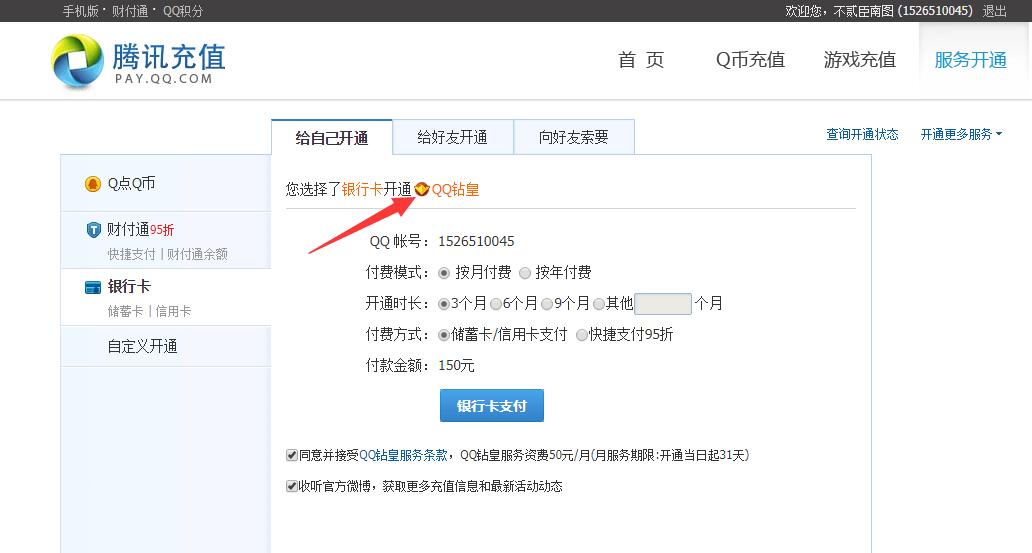Select 银行卡 payment option in sidebar
Screen dimensions: 1032x553
click(166, 297)
